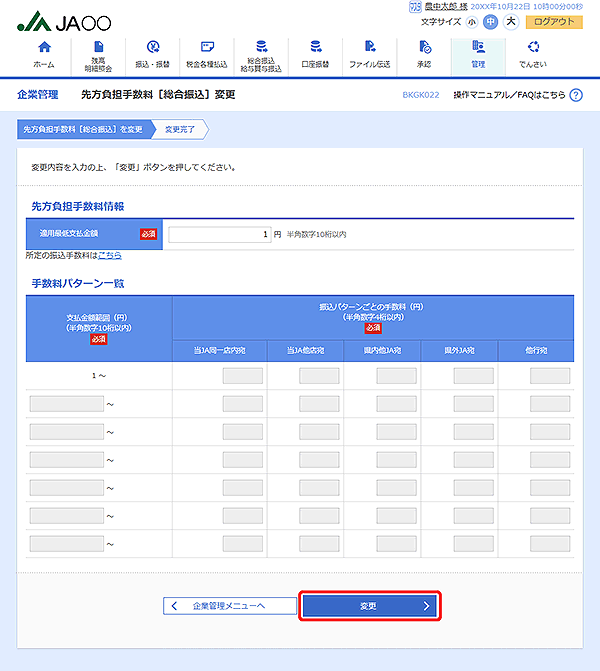Click last row payment range input

point(67,544)
